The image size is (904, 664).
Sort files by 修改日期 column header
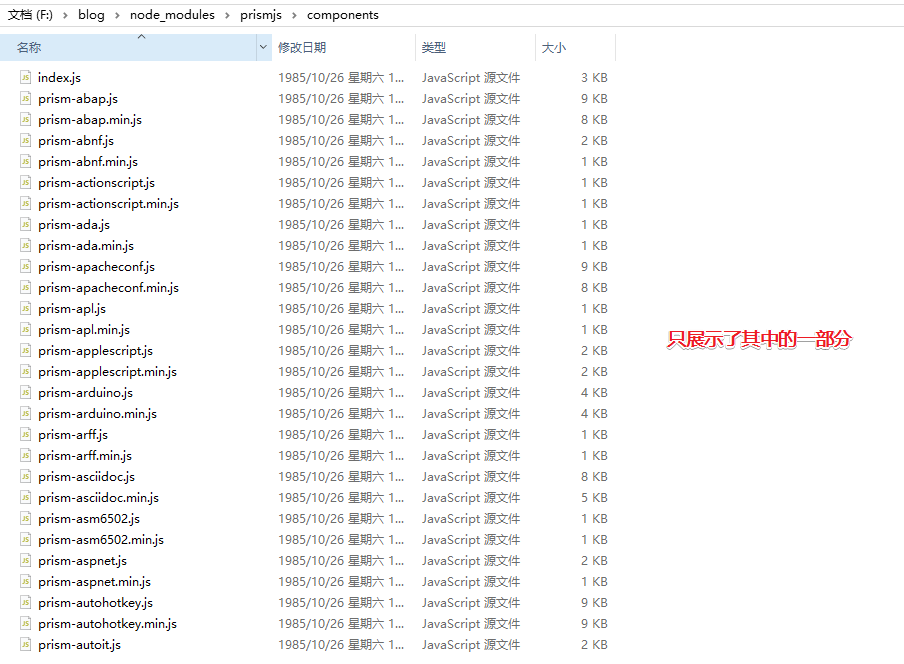pos(343,47)
